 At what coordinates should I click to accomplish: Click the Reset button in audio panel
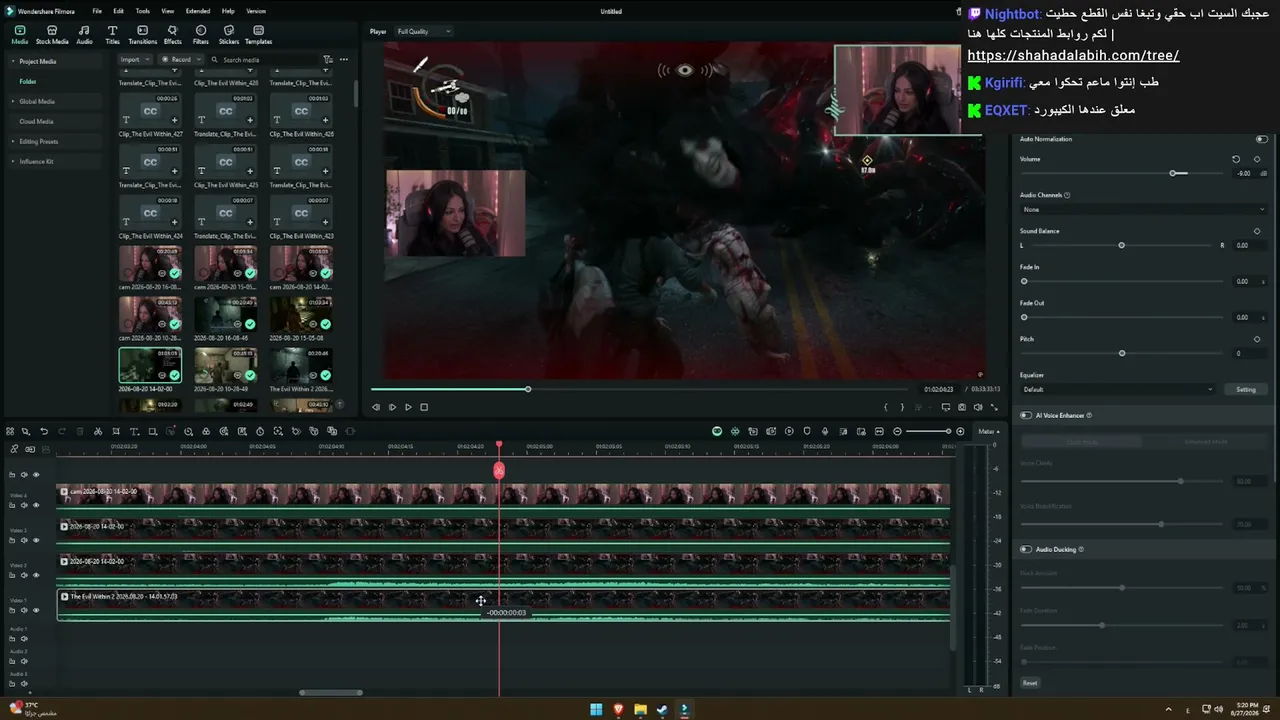click(1030, 683)
